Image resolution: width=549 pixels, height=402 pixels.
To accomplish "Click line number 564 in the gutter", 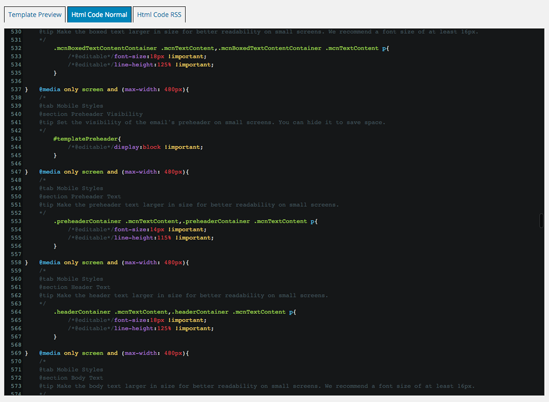I will 16,312.
